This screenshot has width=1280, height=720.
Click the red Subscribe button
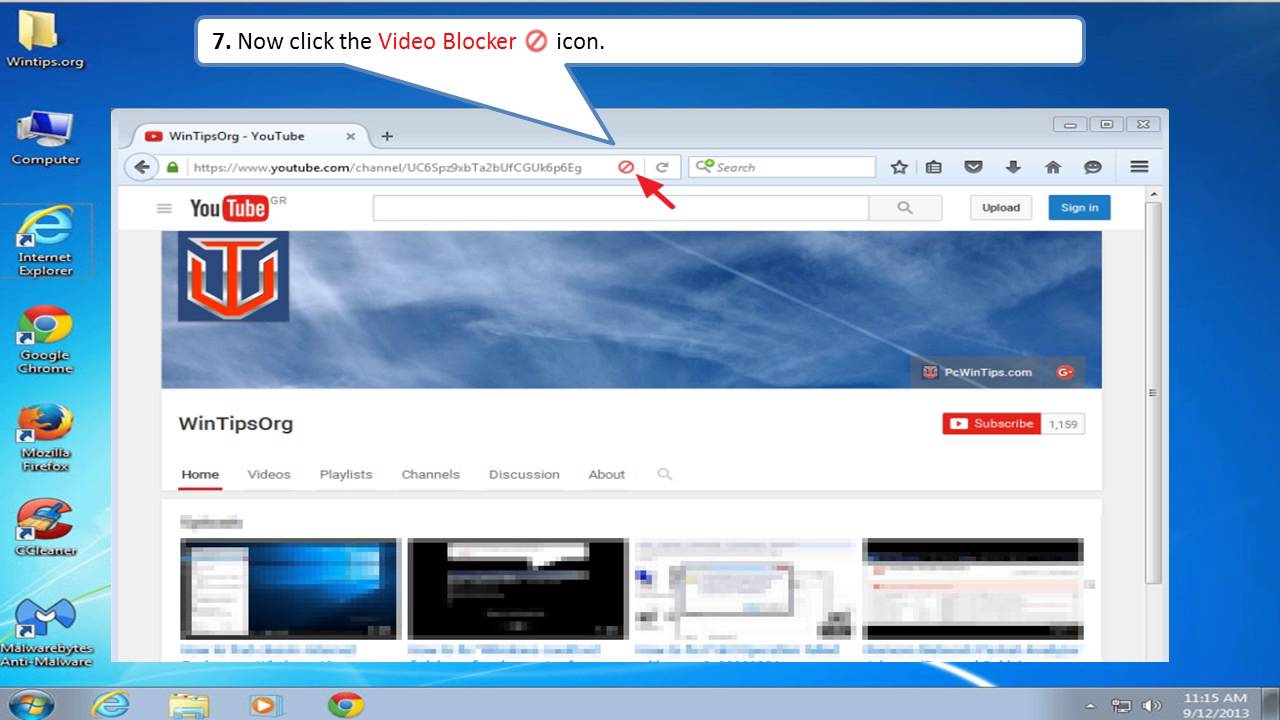991,424
